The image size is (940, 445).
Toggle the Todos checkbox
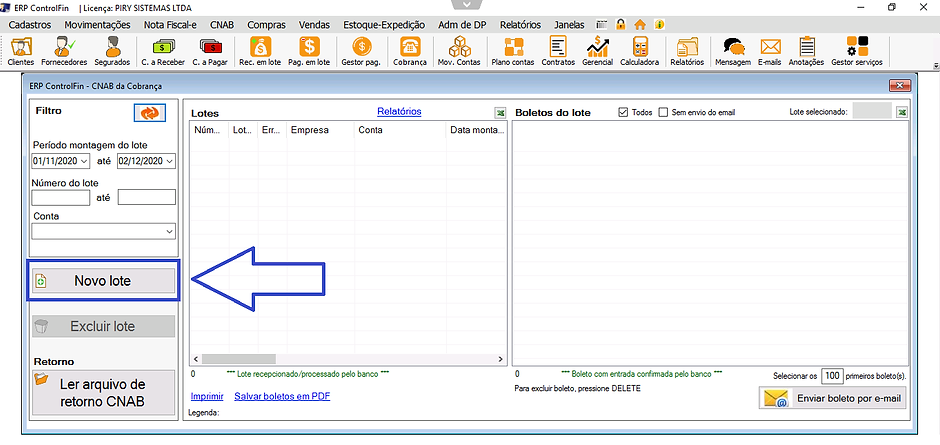[622, 112]
